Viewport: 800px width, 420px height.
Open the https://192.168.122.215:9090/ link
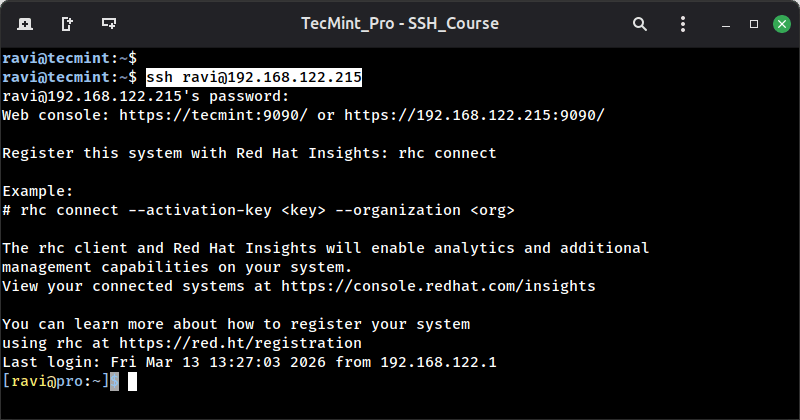click(474, 115)
